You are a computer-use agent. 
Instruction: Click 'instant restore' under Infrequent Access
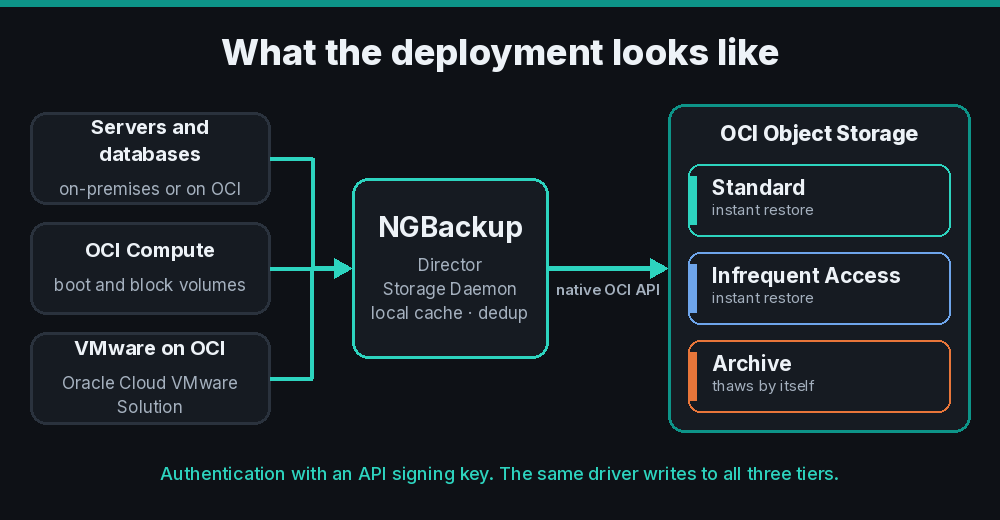(763, 298)
